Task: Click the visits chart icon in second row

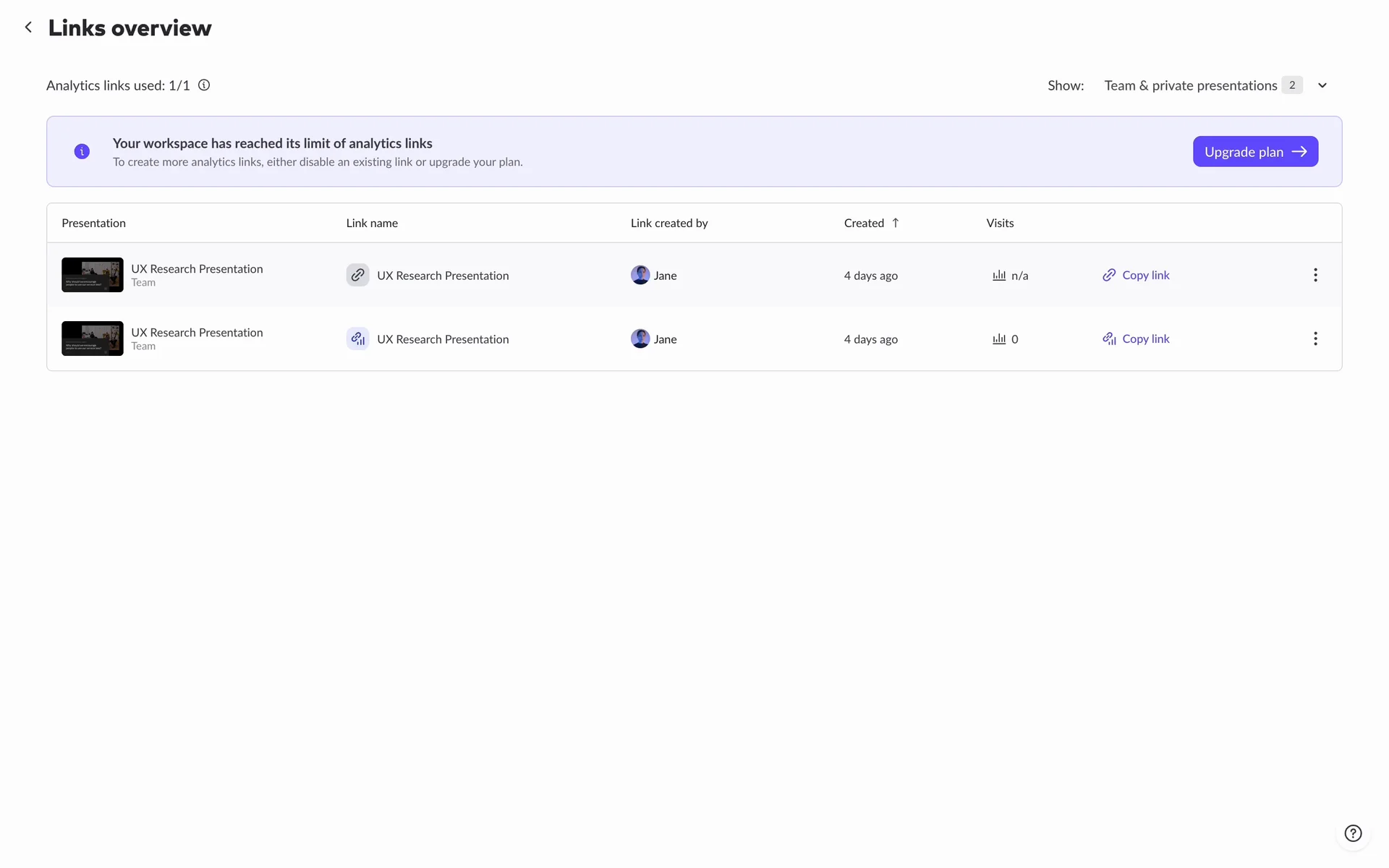Action: (999, 339)
